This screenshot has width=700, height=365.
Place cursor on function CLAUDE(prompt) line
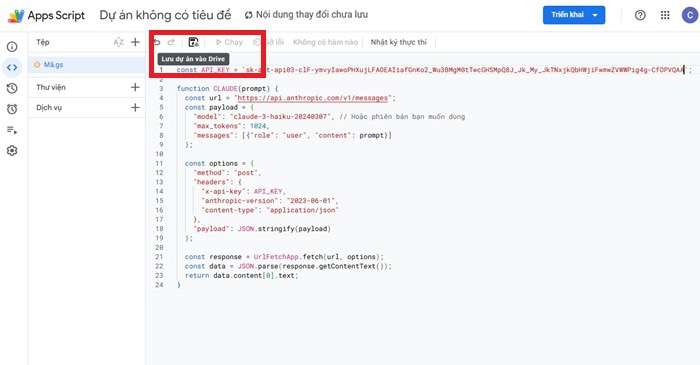point(227,88)
